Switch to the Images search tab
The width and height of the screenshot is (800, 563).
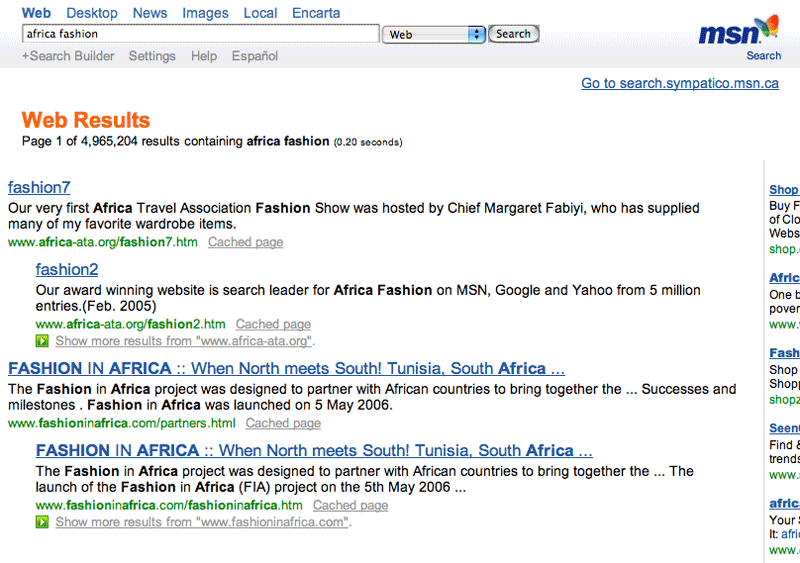pos(205,13)
